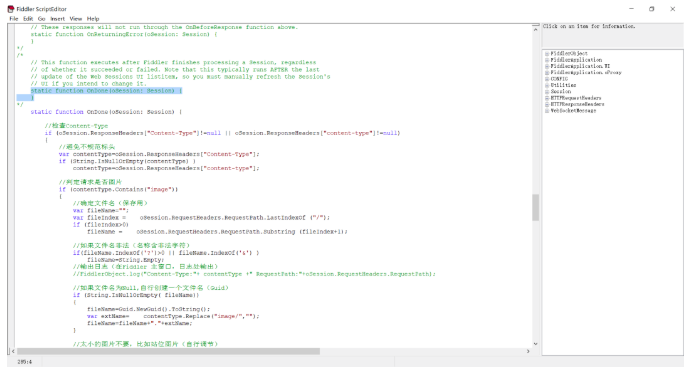Click the 'fileName=Guid.NewGuid().ToString();' line
Image resolution: width=686 pixels, height=370 pixels.
(x=148, y=309)
